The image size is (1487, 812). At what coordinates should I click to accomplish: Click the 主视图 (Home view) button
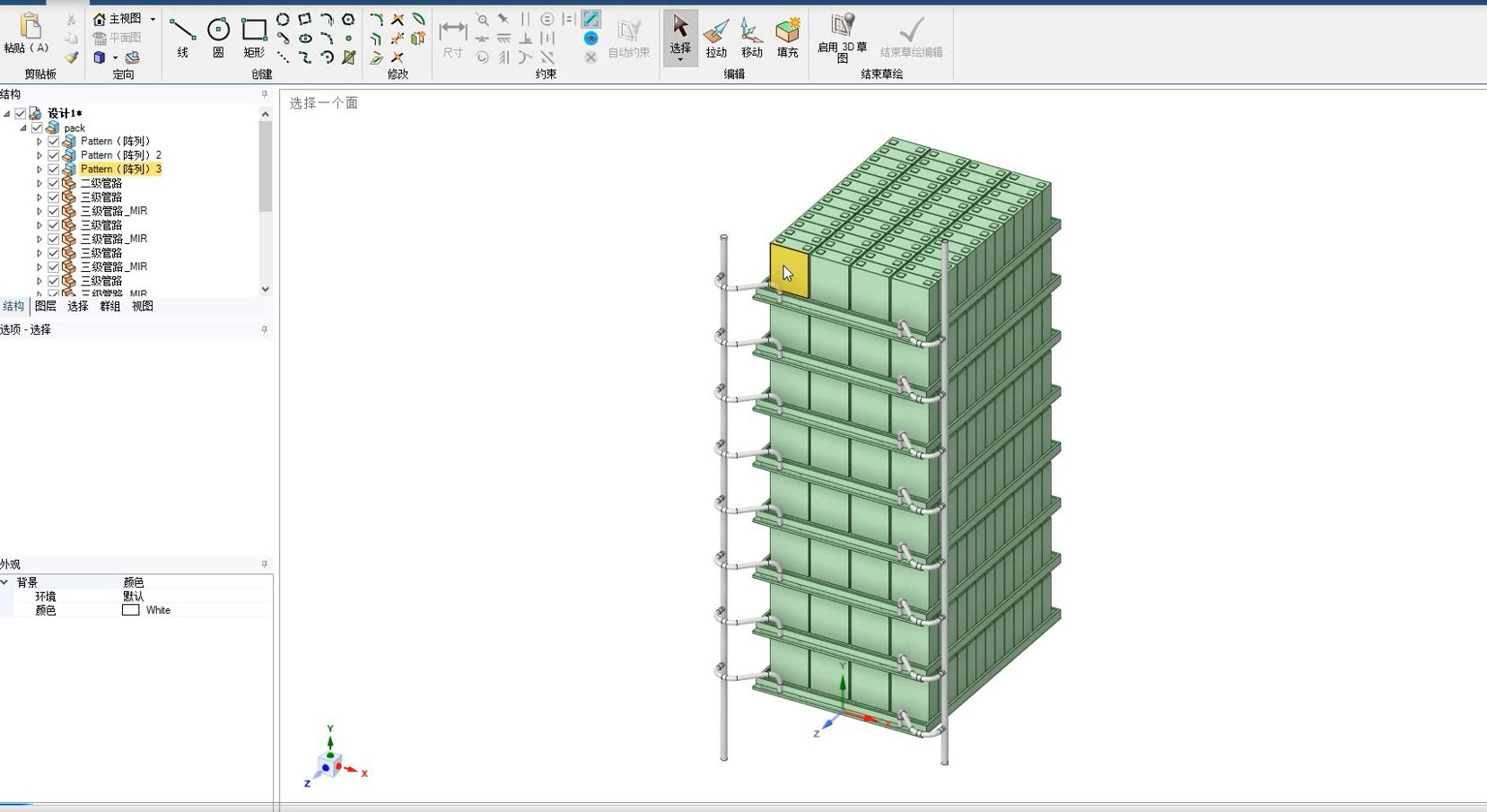tap(118, 19)
